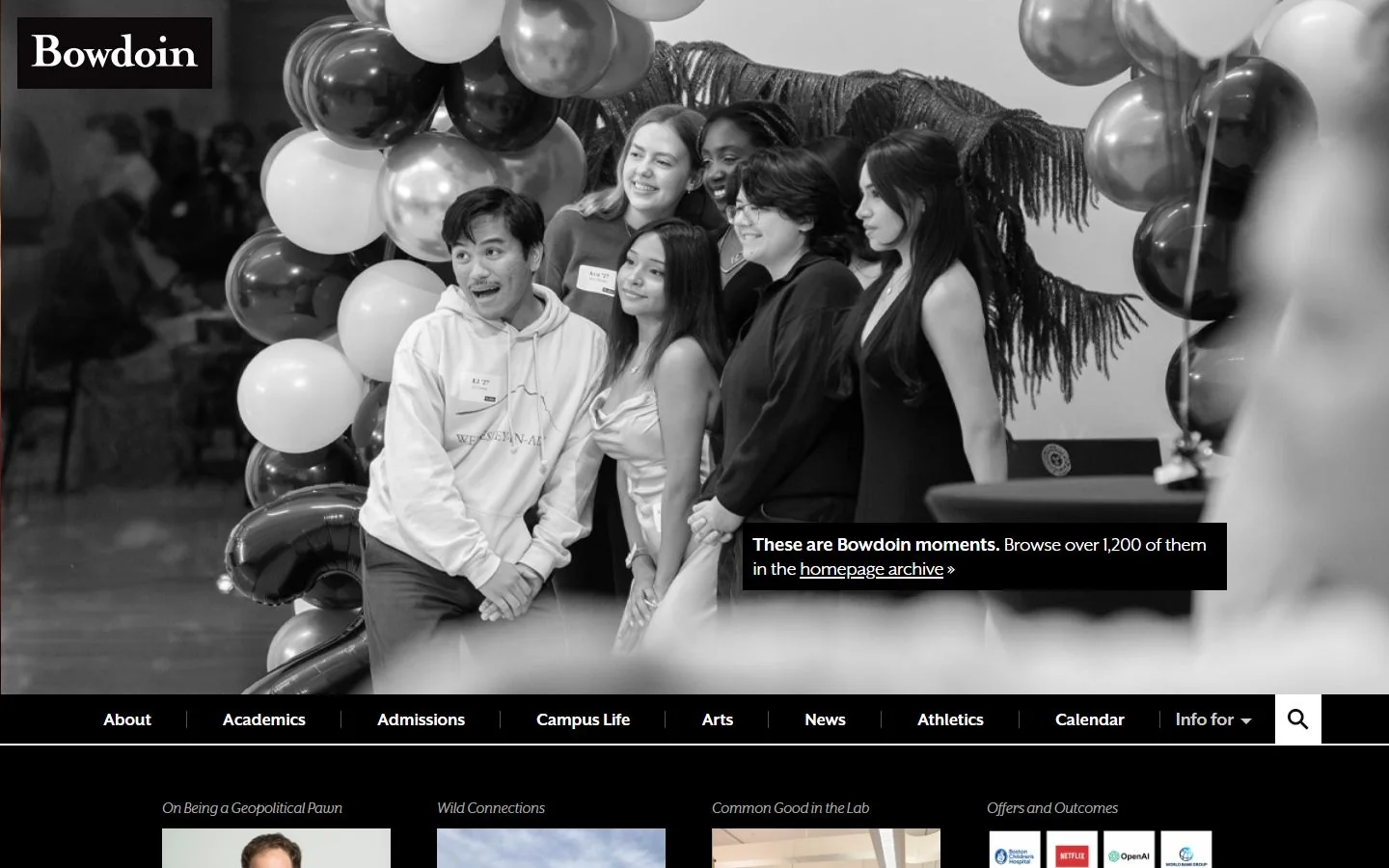Click the World Bank Group logo
The width and height of the screenshot is (1389, 868).
1185,850
